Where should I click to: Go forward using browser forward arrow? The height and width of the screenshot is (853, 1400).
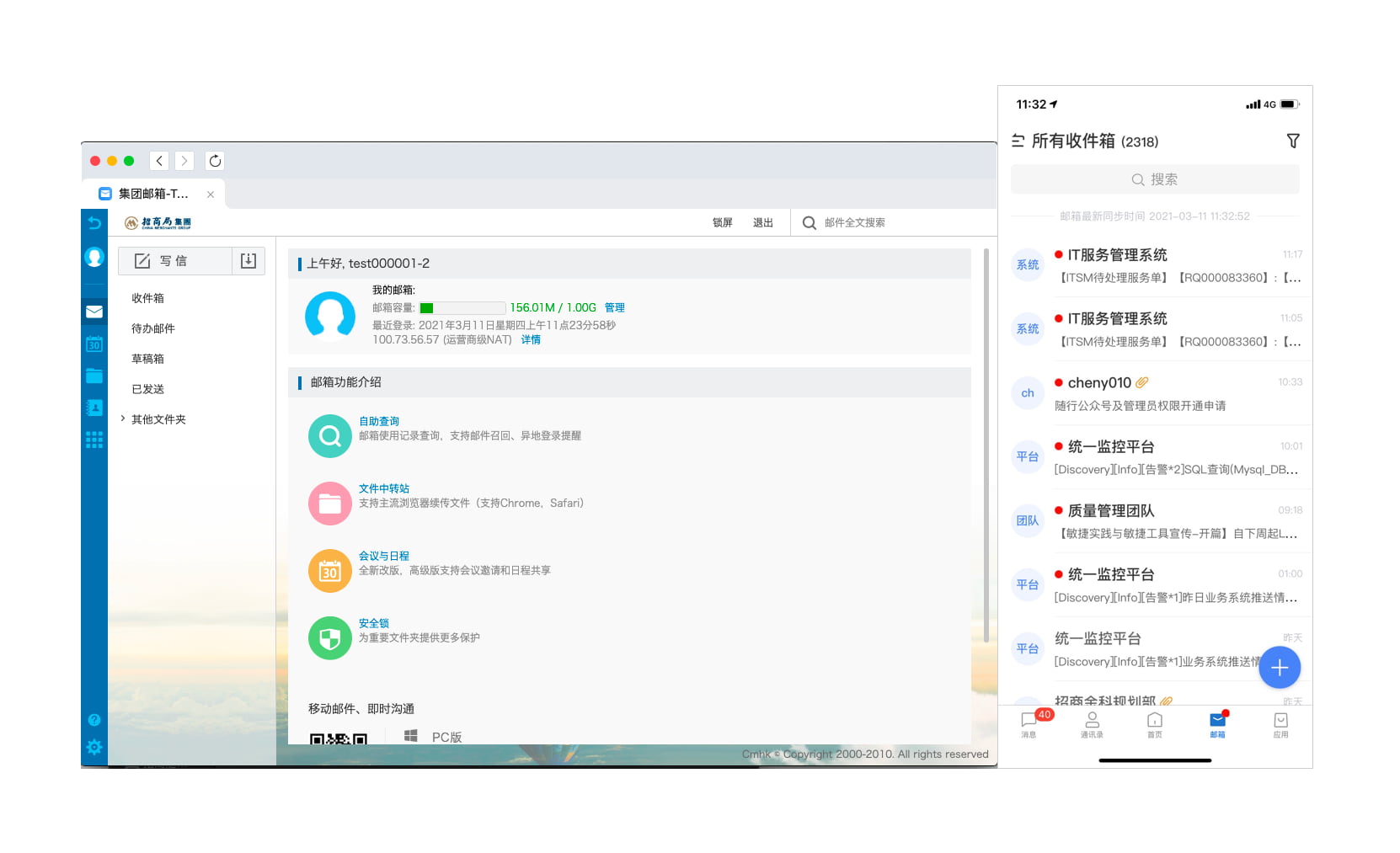184,161
